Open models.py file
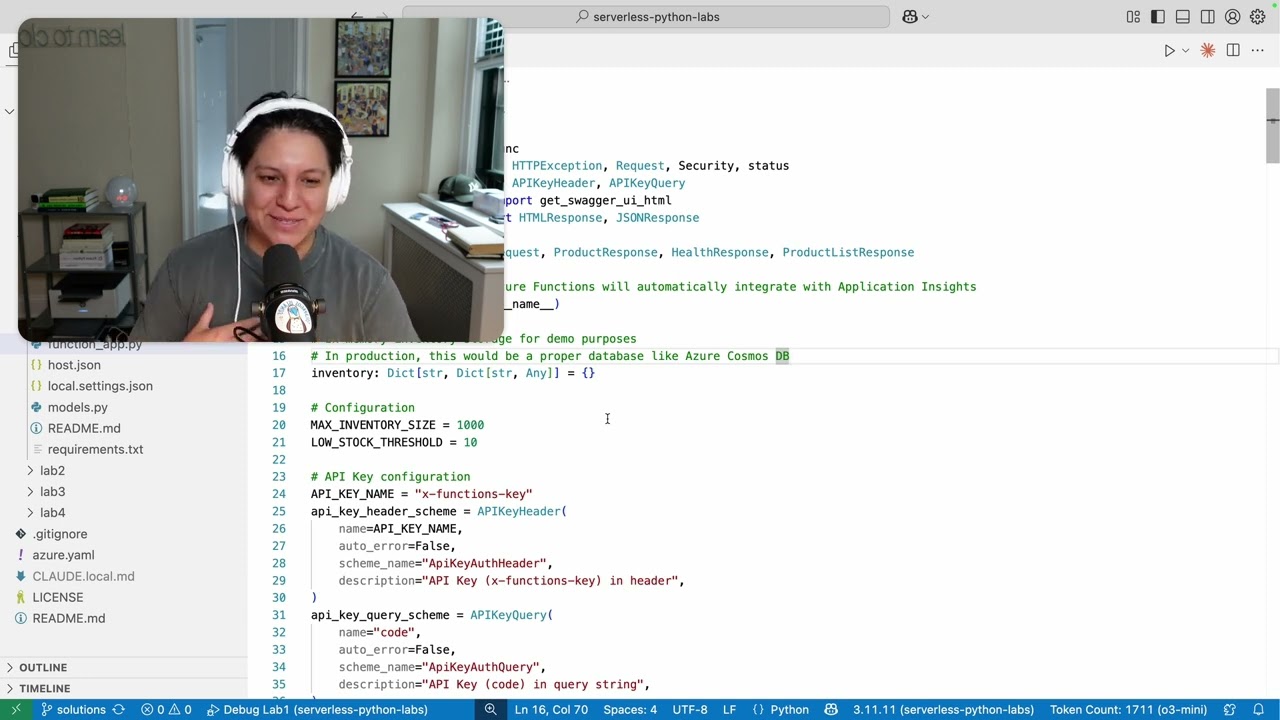The height and width of the screenshot is (720, 1280). [x=77, y=407]
